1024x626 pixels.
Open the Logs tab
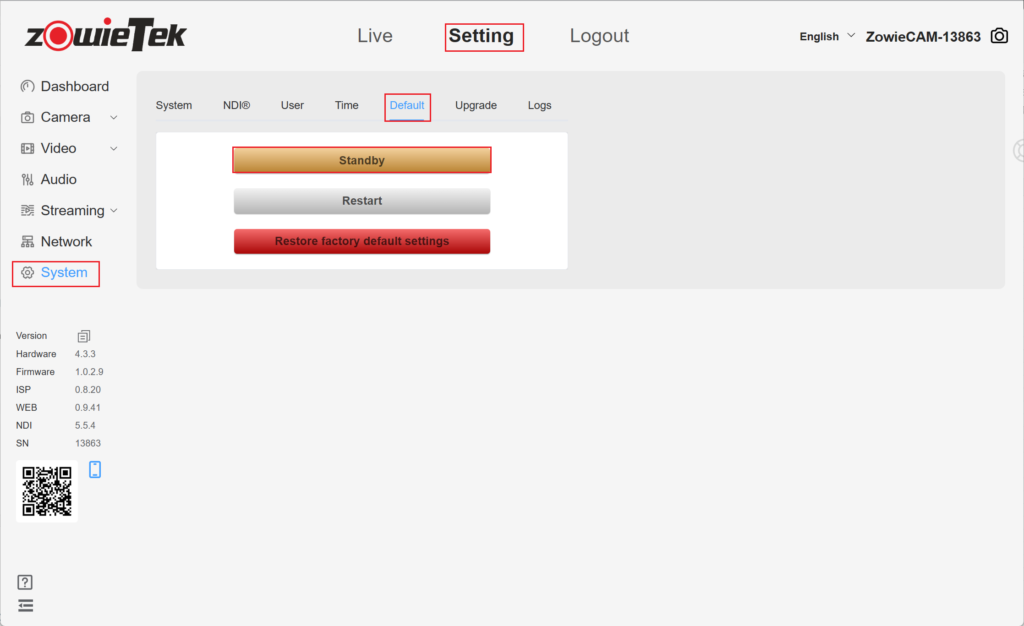[x=539, y=105]
